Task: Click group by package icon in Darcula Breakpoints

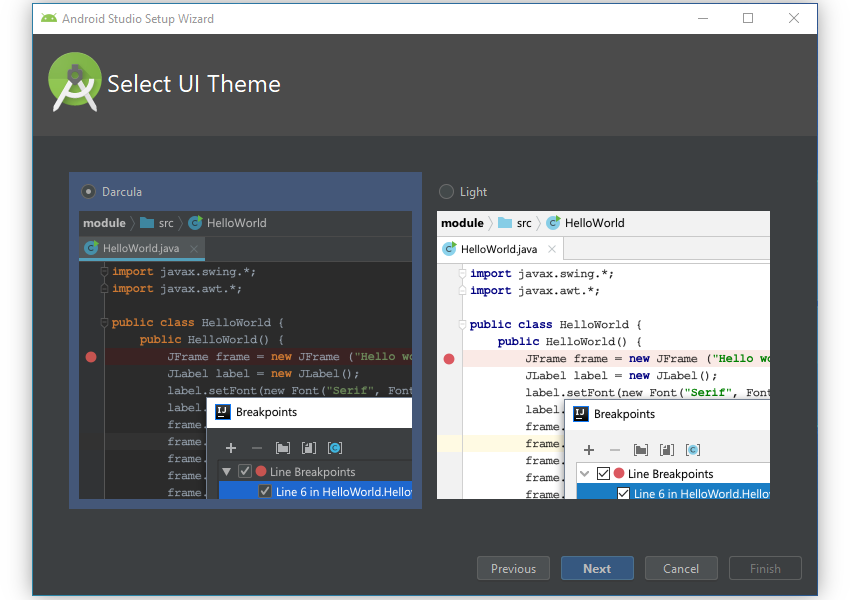Action: [282, 448]
